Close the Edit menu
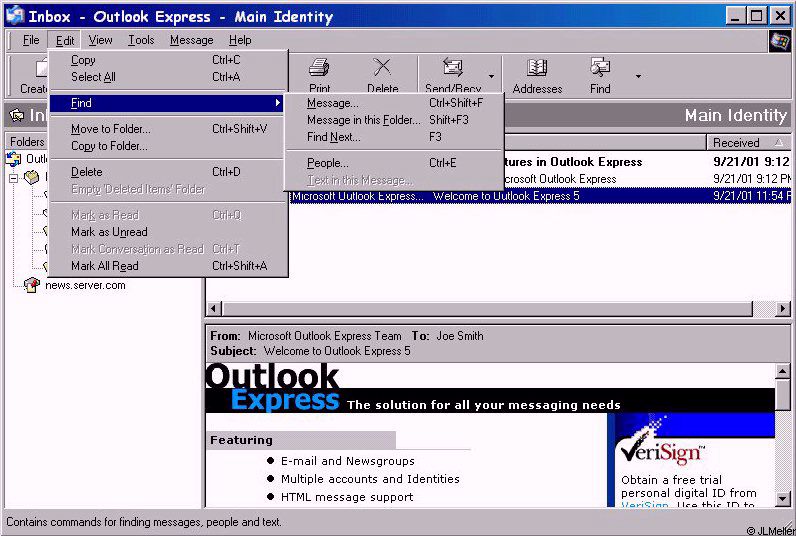This screenshot has height=536, width=796. pyautogui.click(x=65, y=40)
